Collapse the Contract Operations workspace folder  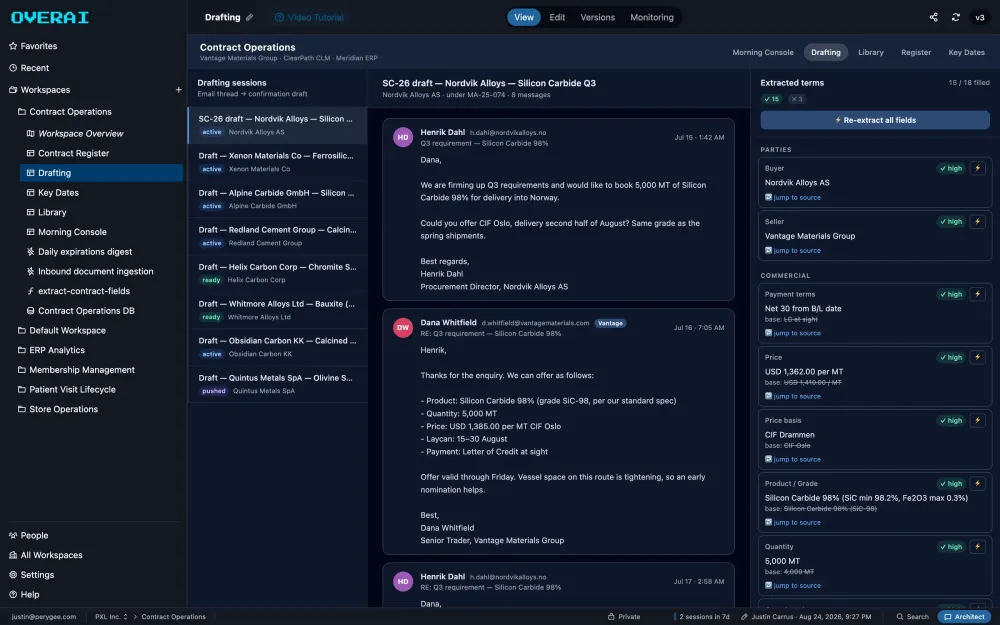[x=64, y=112]
